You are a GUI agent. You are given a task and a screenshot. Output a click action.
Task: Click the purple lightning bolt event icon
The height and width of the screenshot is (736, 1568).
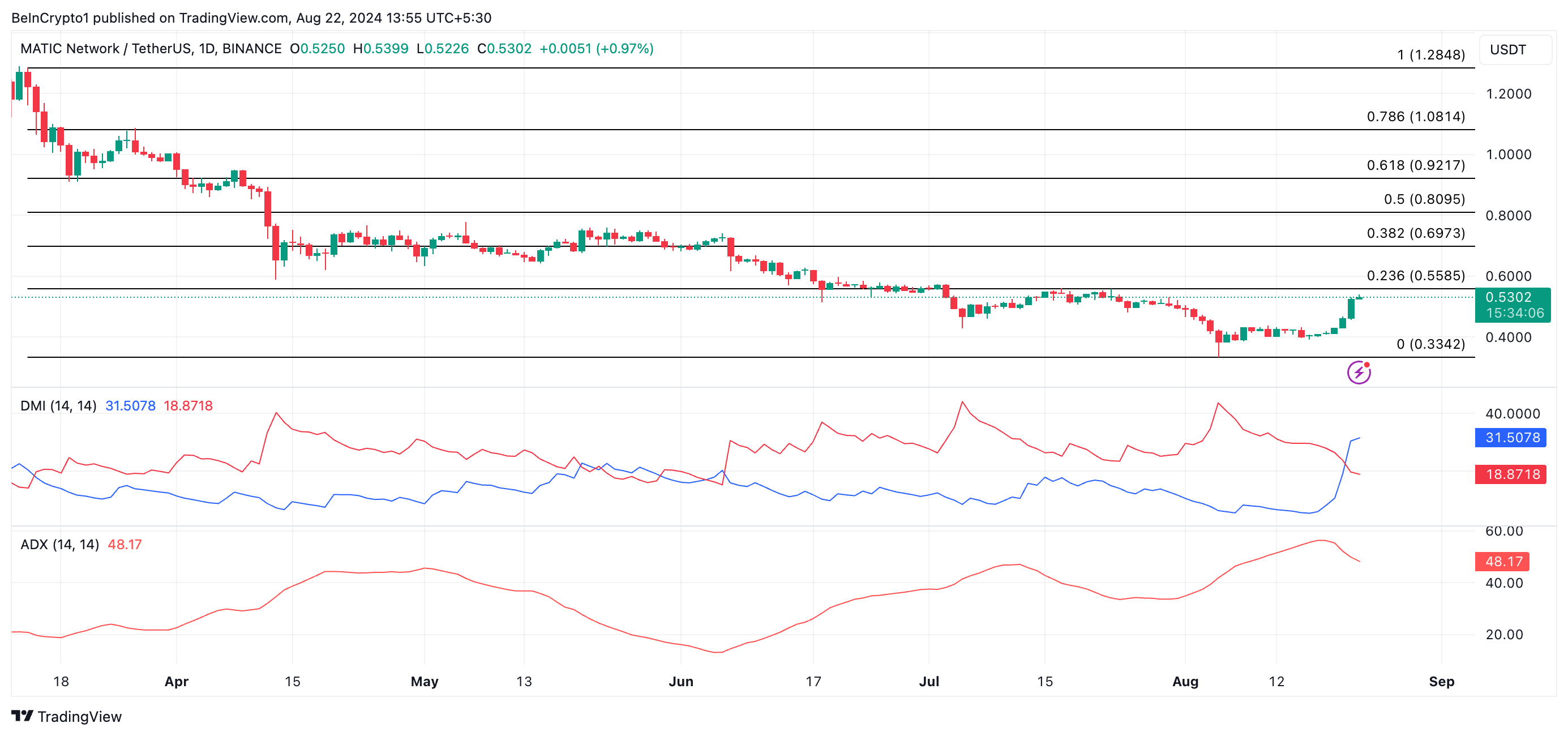1358,373
